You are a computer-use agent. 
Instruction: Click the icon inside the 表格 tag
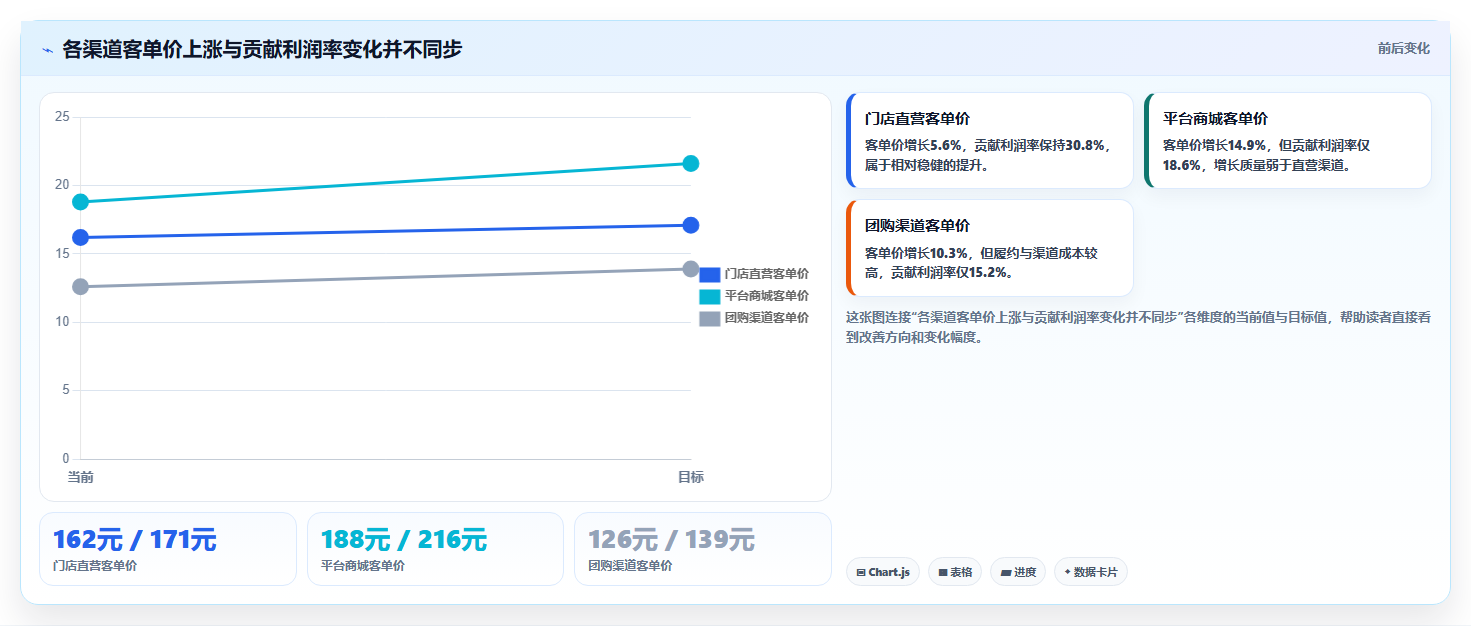[943, 573]
